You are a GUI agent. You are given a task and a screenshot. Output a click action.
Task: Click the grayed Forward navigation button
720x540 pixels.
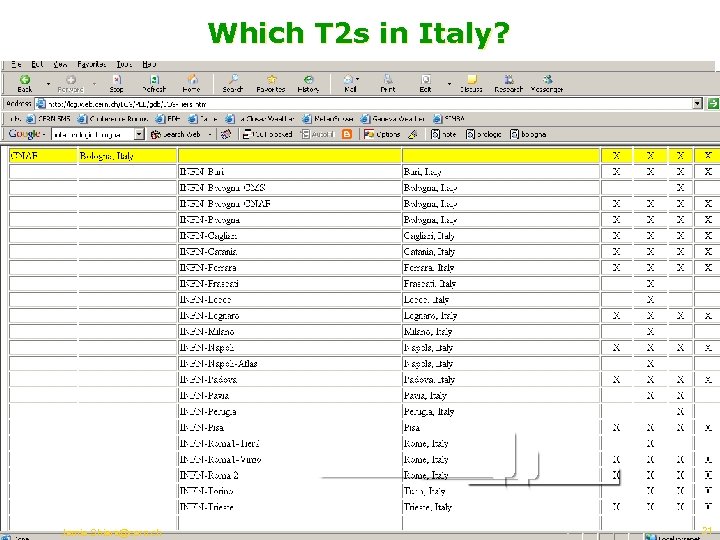pos(70,84)
